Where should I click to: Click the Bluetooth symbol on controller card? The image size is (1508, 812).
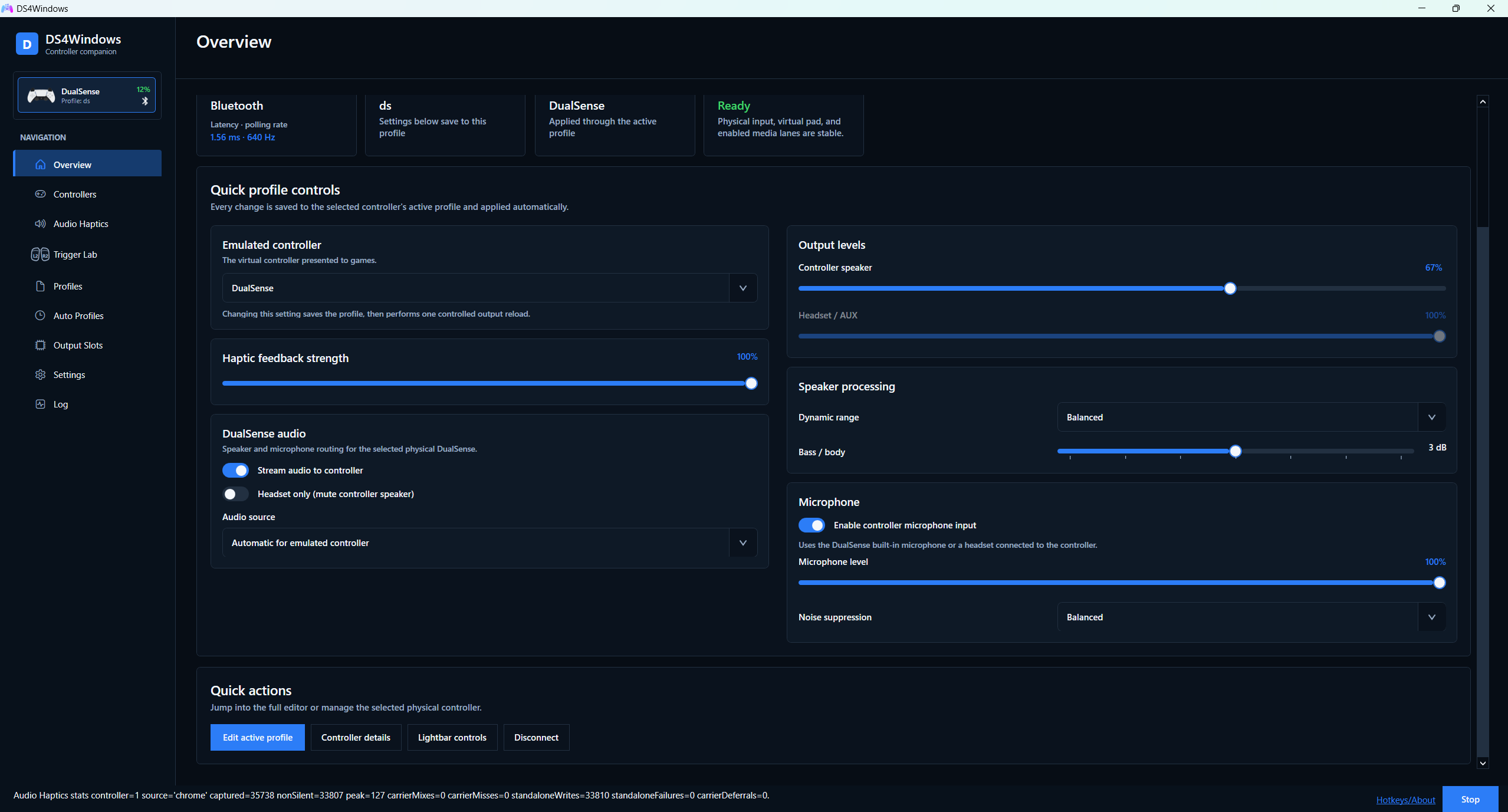click(x=145, y=101)
